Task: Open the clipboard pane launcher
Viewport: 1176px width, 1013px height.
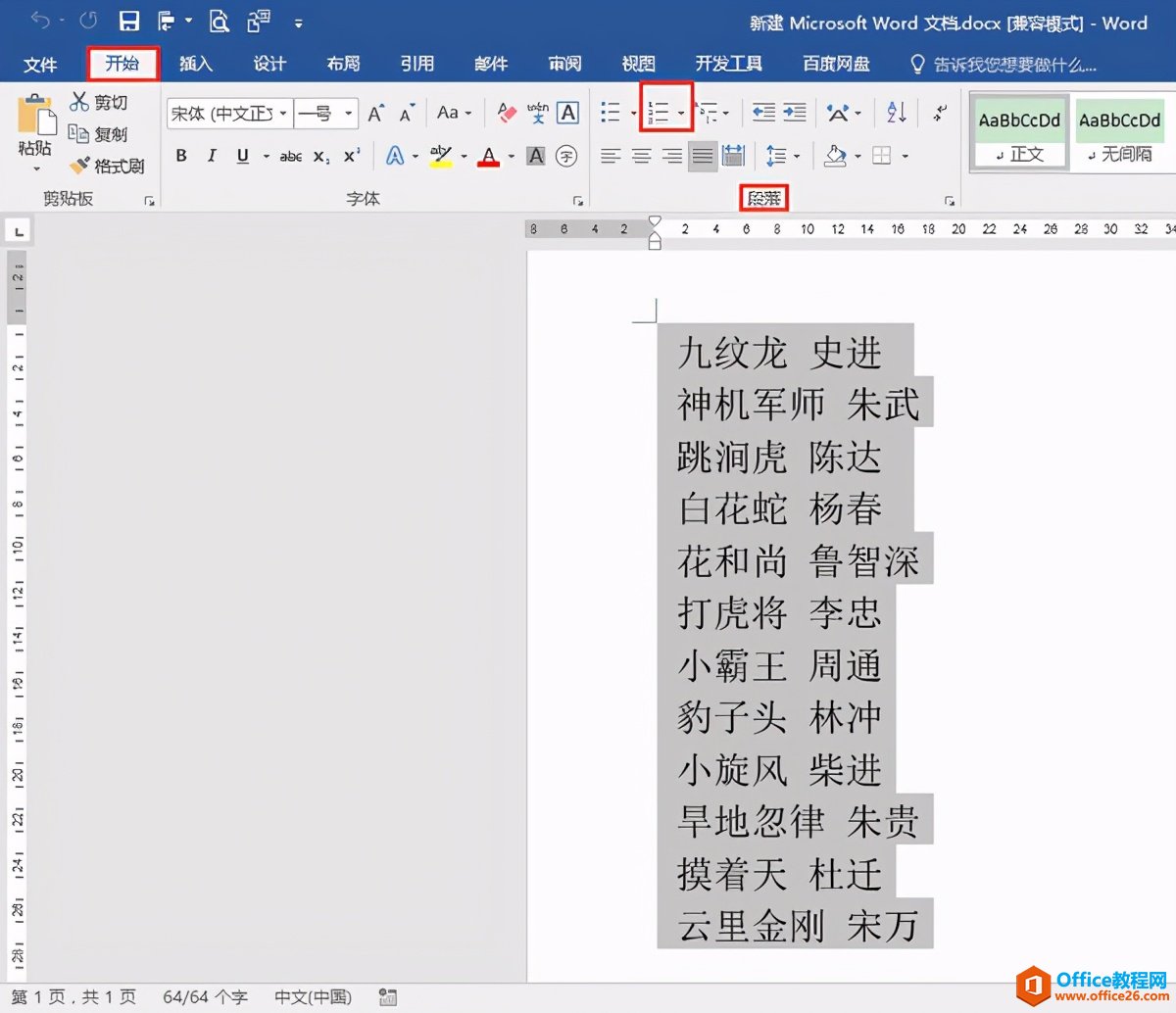Action: pos(149,201)
